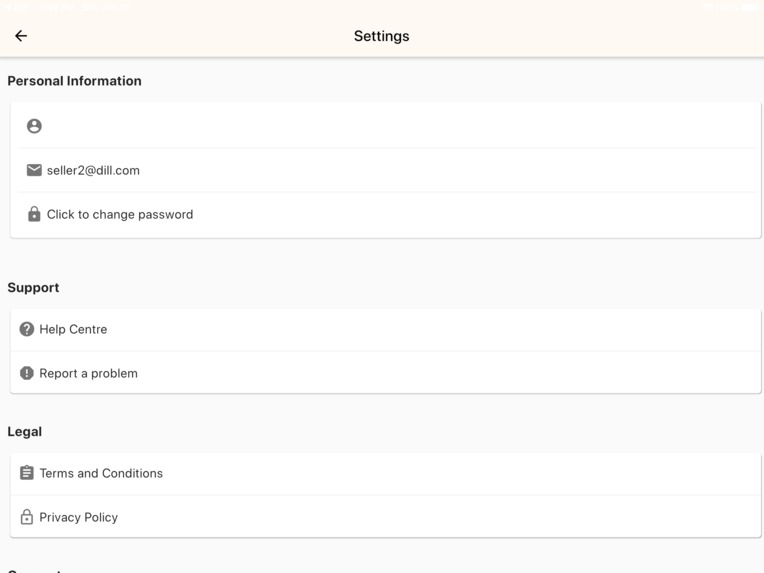Go back using the arrow icon
Viewport: 764px width, 573px height.
tap(21, 36)
